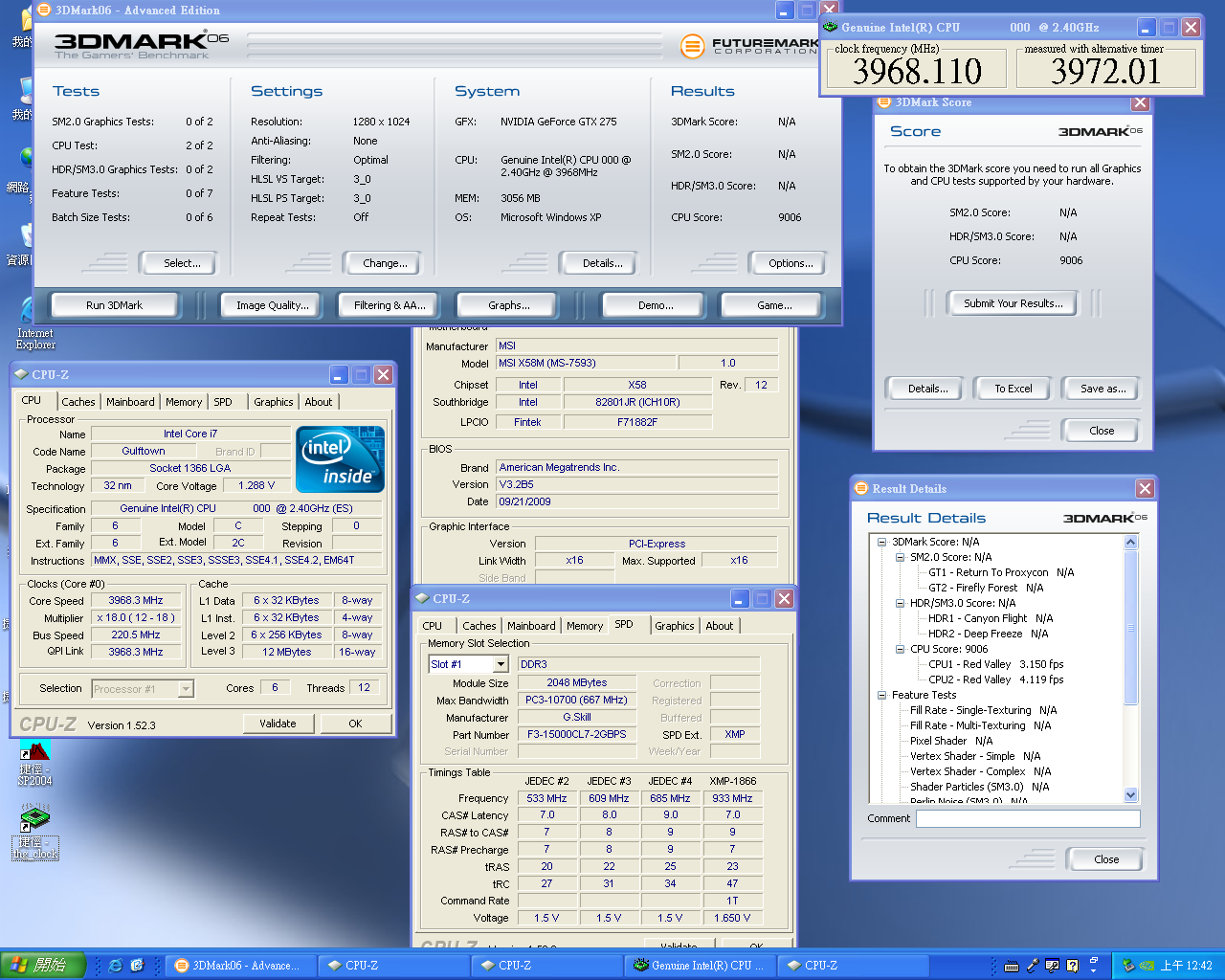
Task: Collapse the Feature Tests tree node
Action: tap(881, 695)
